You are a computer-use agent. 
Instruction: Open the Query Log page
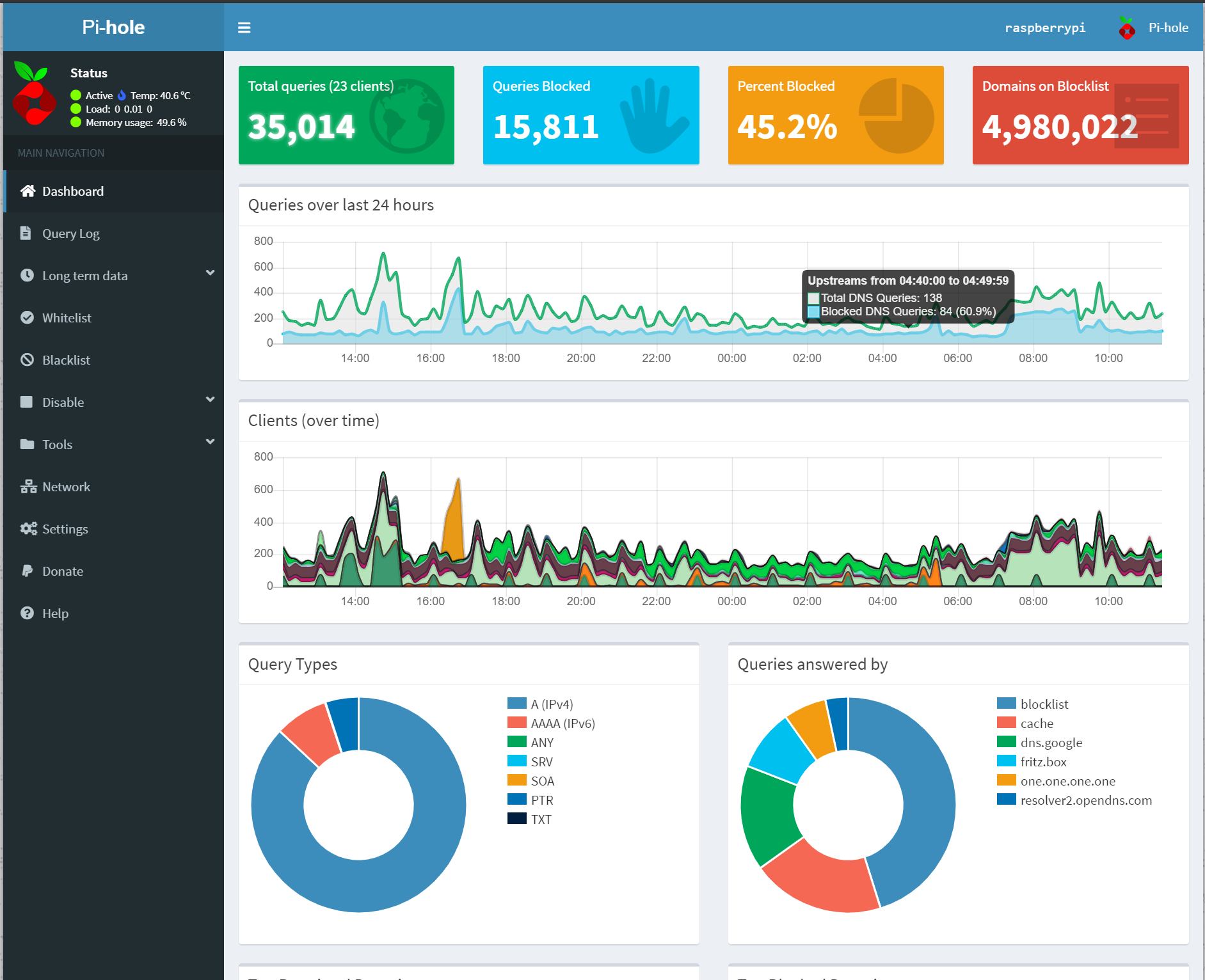pos(113,233)
